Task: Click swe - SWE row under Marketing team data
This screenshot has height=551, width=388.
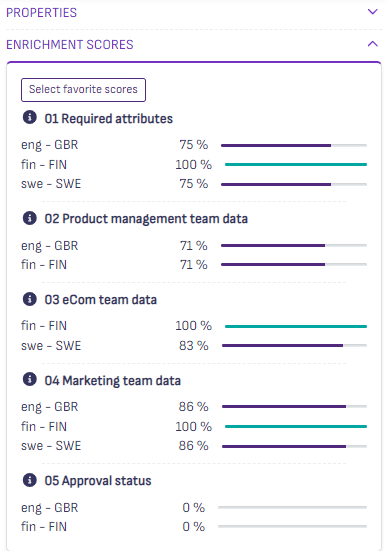Action: point(194,446)
